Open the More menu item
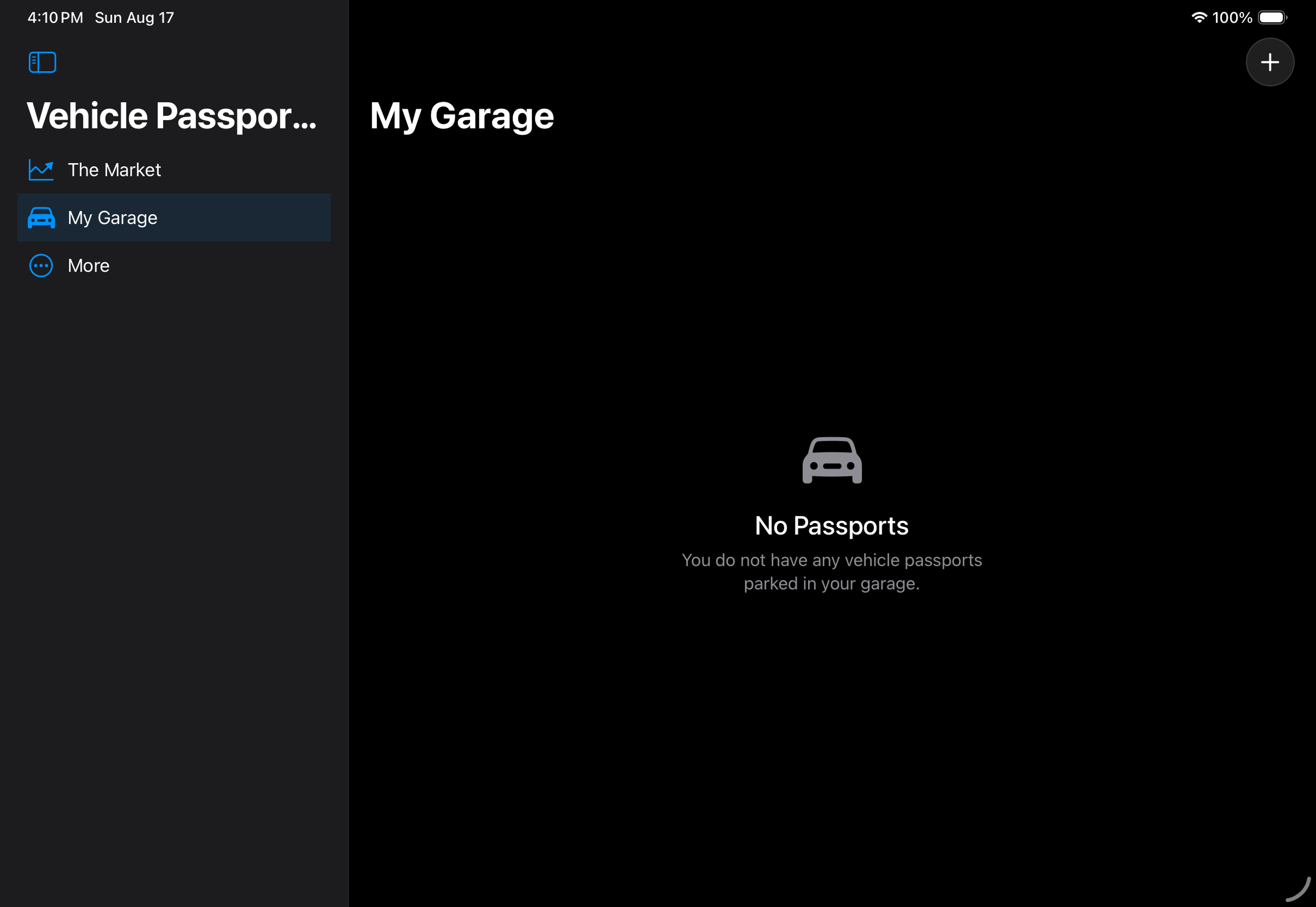This screenshot has width=1316, height=907. pos(174,265)
